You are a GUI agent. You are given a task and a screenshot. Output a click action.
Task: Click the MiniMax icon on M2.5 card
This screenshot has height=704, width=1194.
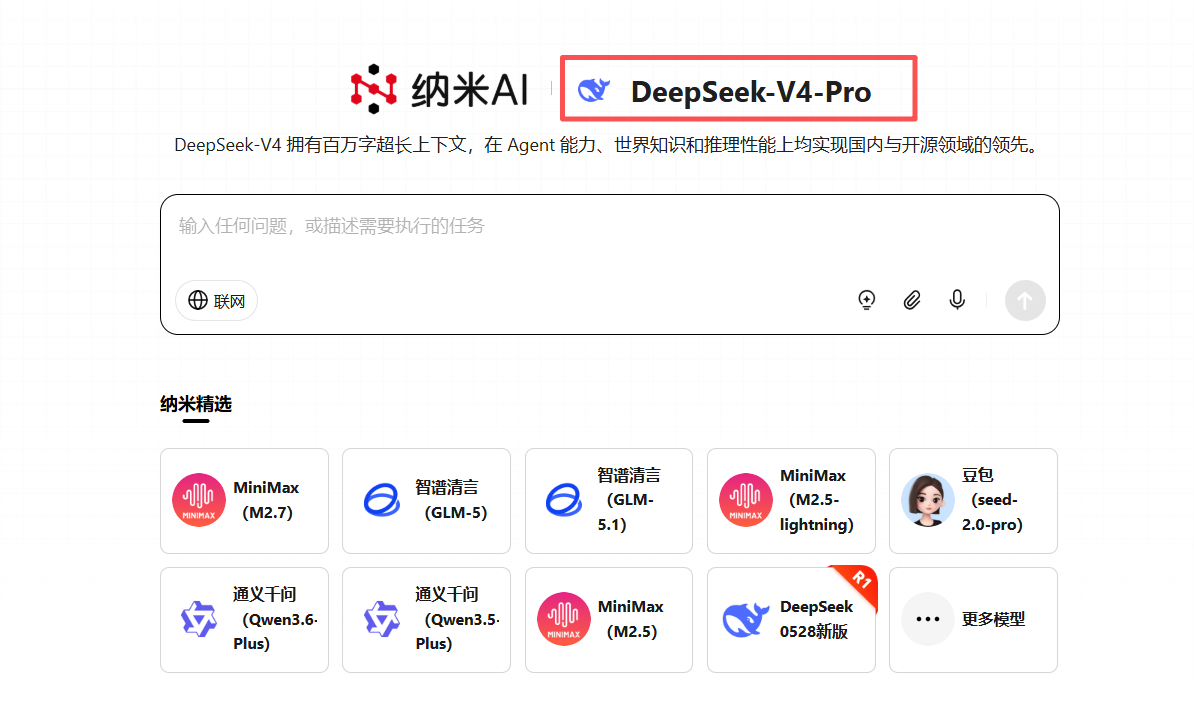pos(563,619)
